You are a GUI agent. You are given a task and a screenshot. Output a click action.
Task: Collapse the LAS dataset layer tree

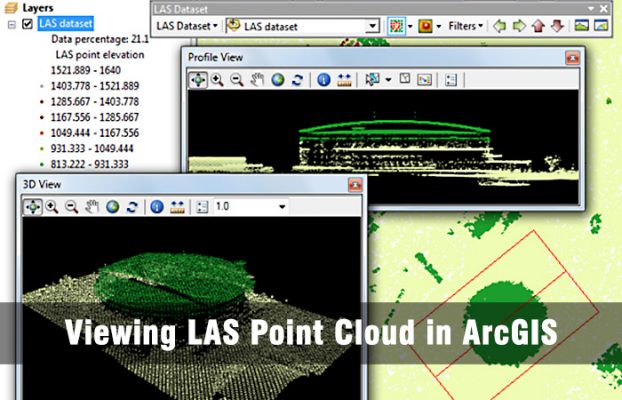[12, 25]
